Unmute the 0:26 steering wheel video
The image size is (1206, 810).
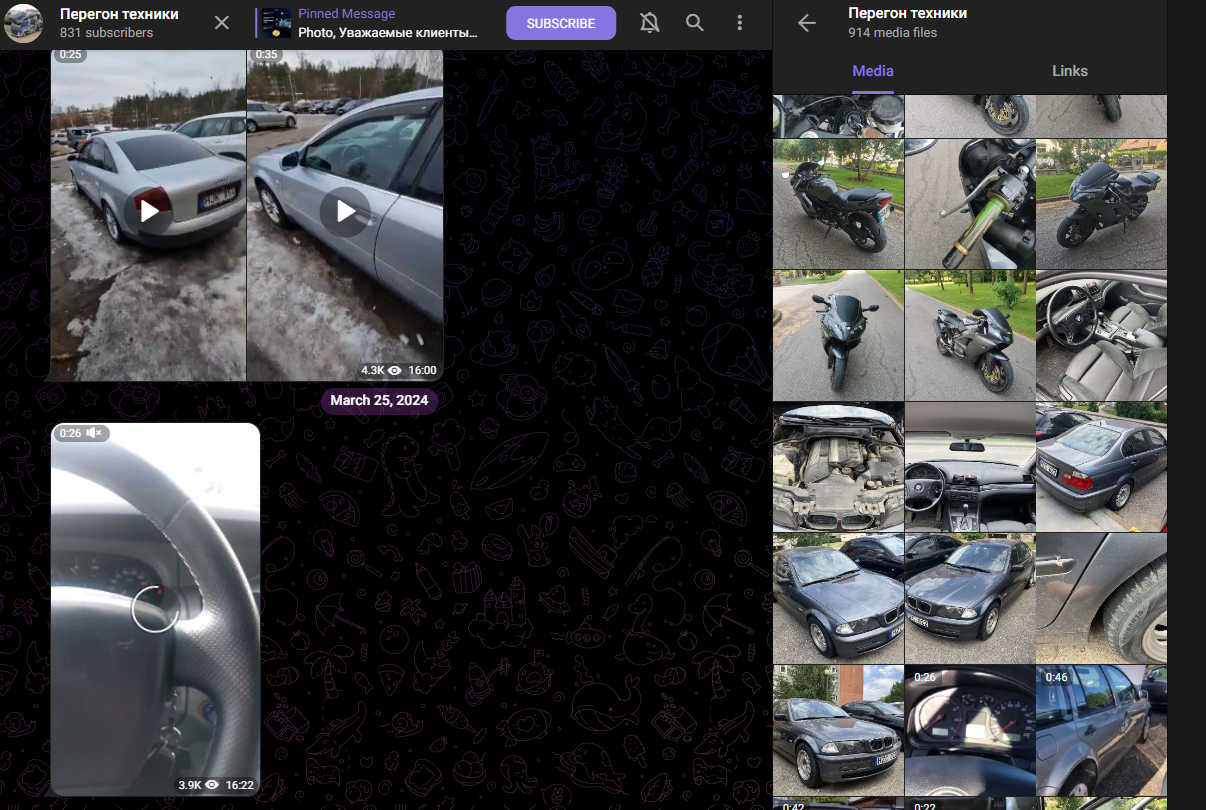coord(94,433)
